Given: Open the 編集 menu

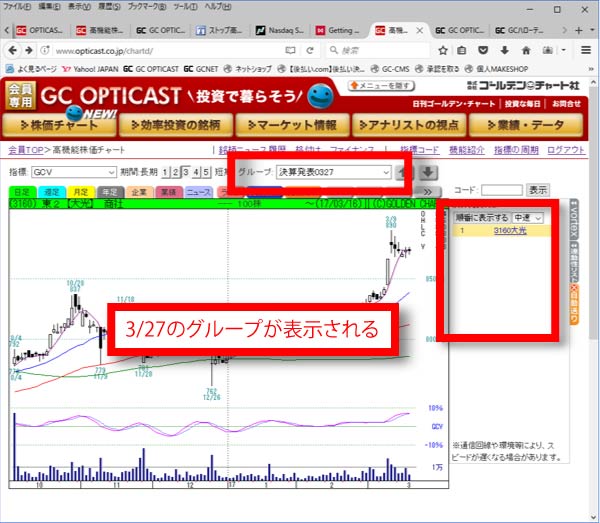Looking at the screenshot, I should tap(49, 7).
